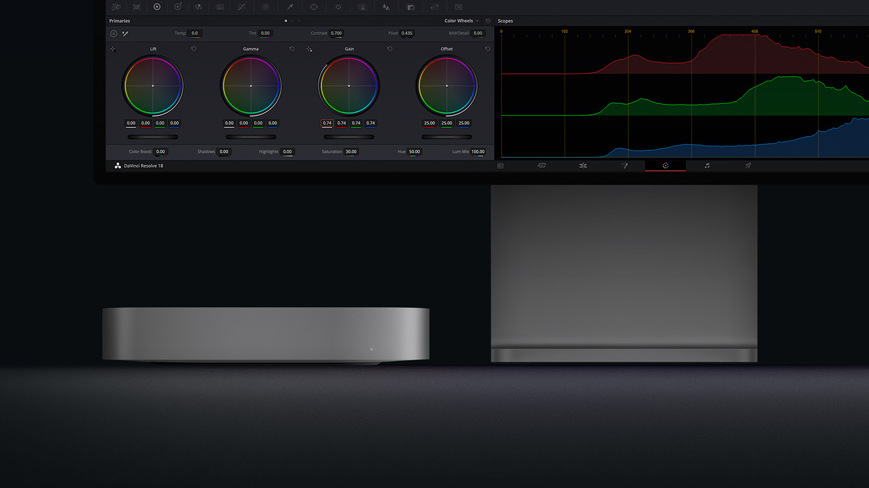Pick white point beside Gain label
The width and height of the screenshot is (869, 488).
point(309,48)
